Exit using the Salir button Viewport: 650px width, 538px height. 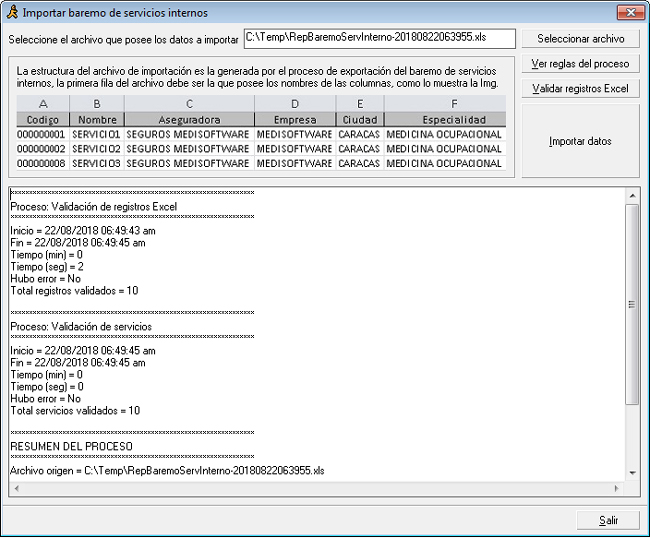pyautogui.click(x=608, y=520)
